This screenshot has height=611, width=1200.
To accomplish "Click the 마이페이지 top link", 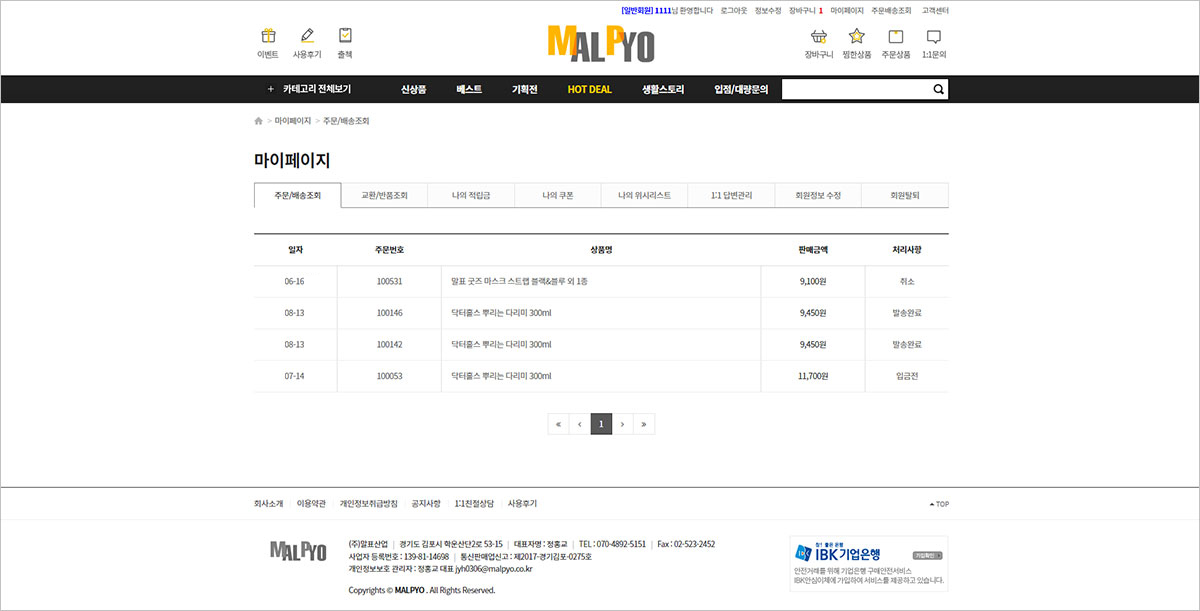I will (x=847, y=10).
